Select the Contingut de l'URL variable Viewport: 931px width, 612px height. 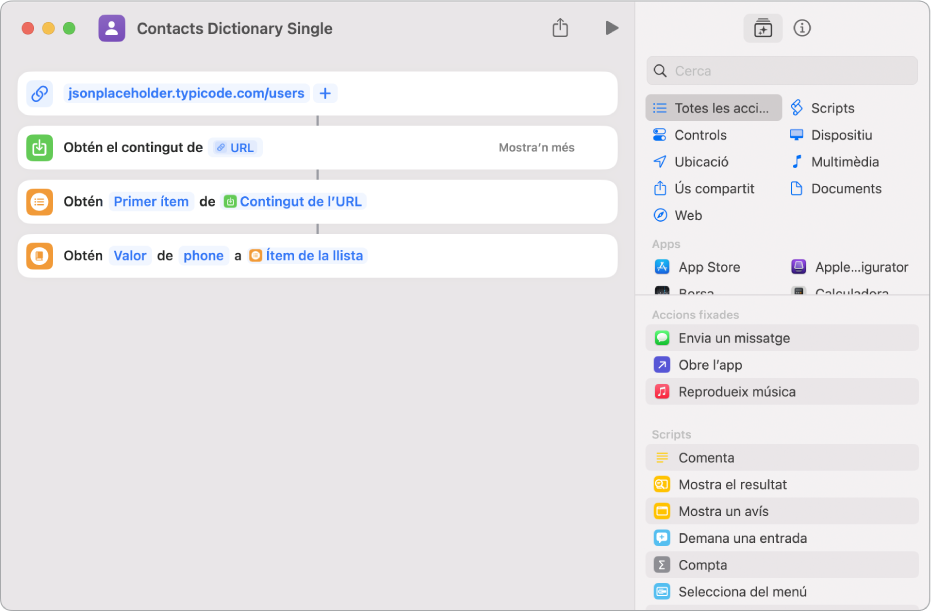[294, 202]
